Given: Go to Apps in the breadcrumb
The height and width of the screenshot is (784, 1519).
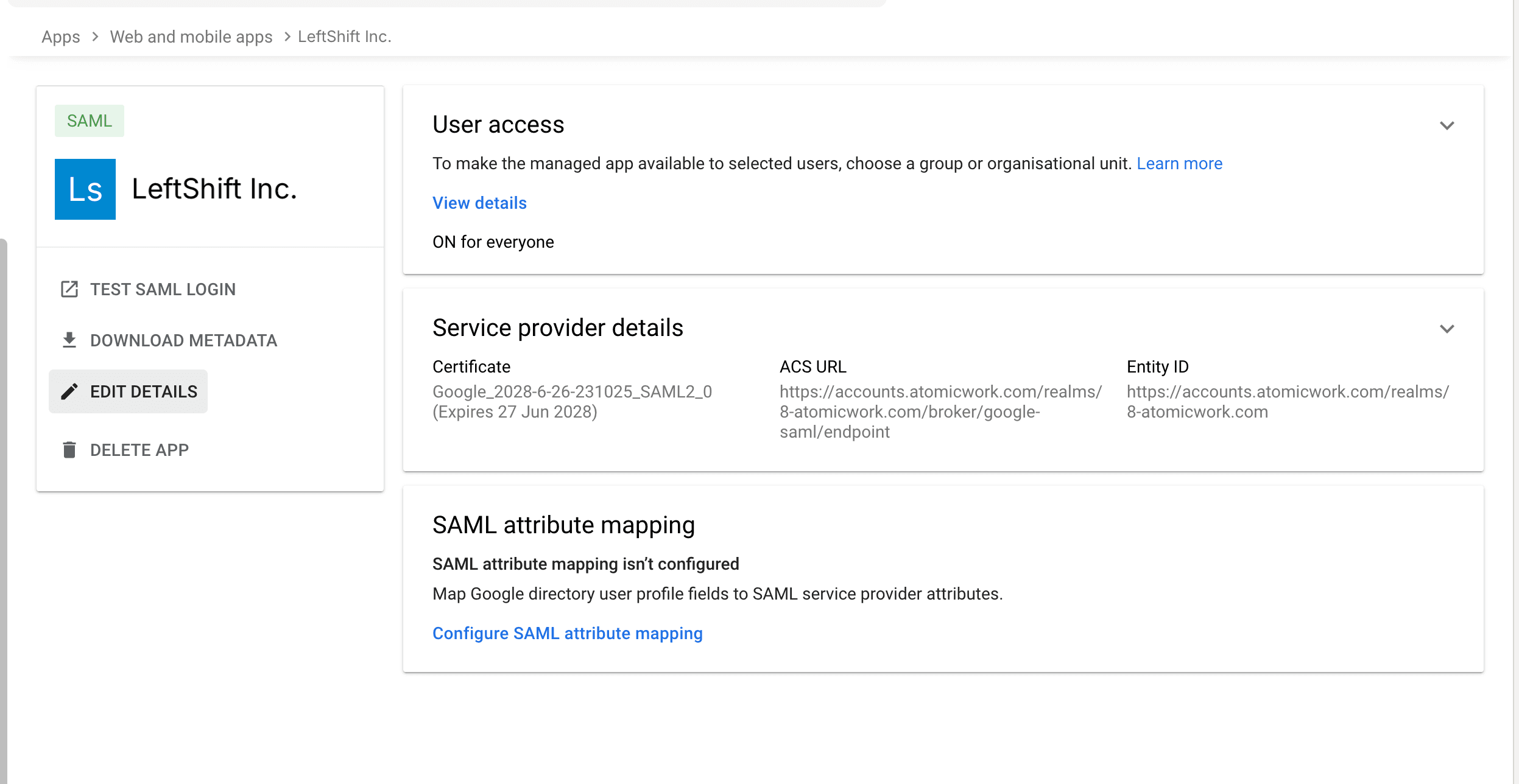Looking at the screenshot, I should 61,37.
